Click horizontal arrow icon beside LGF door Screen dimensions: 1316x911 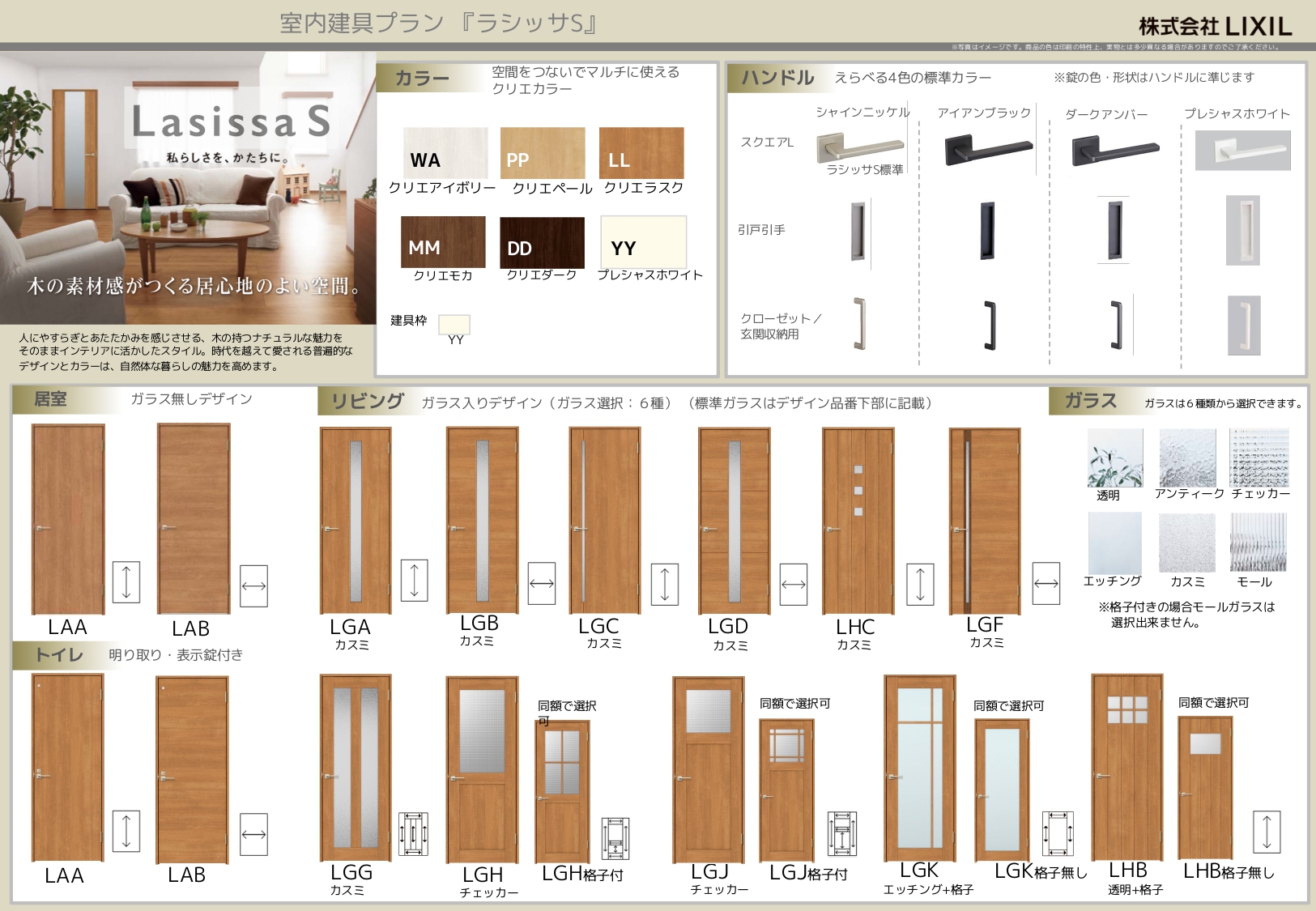(1046, 583)
